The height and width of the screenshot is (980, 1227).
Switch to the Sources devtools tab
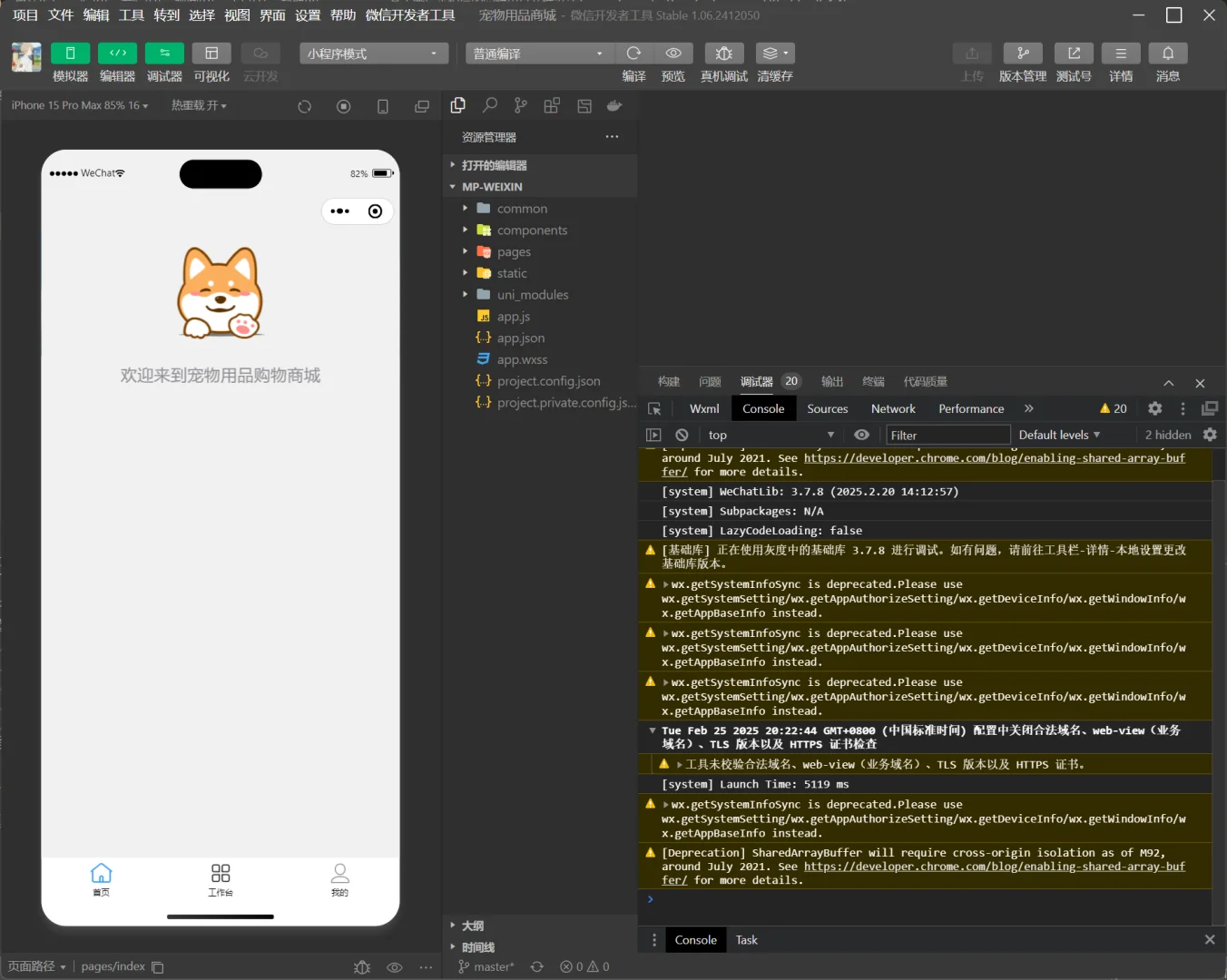click(828, 409)
